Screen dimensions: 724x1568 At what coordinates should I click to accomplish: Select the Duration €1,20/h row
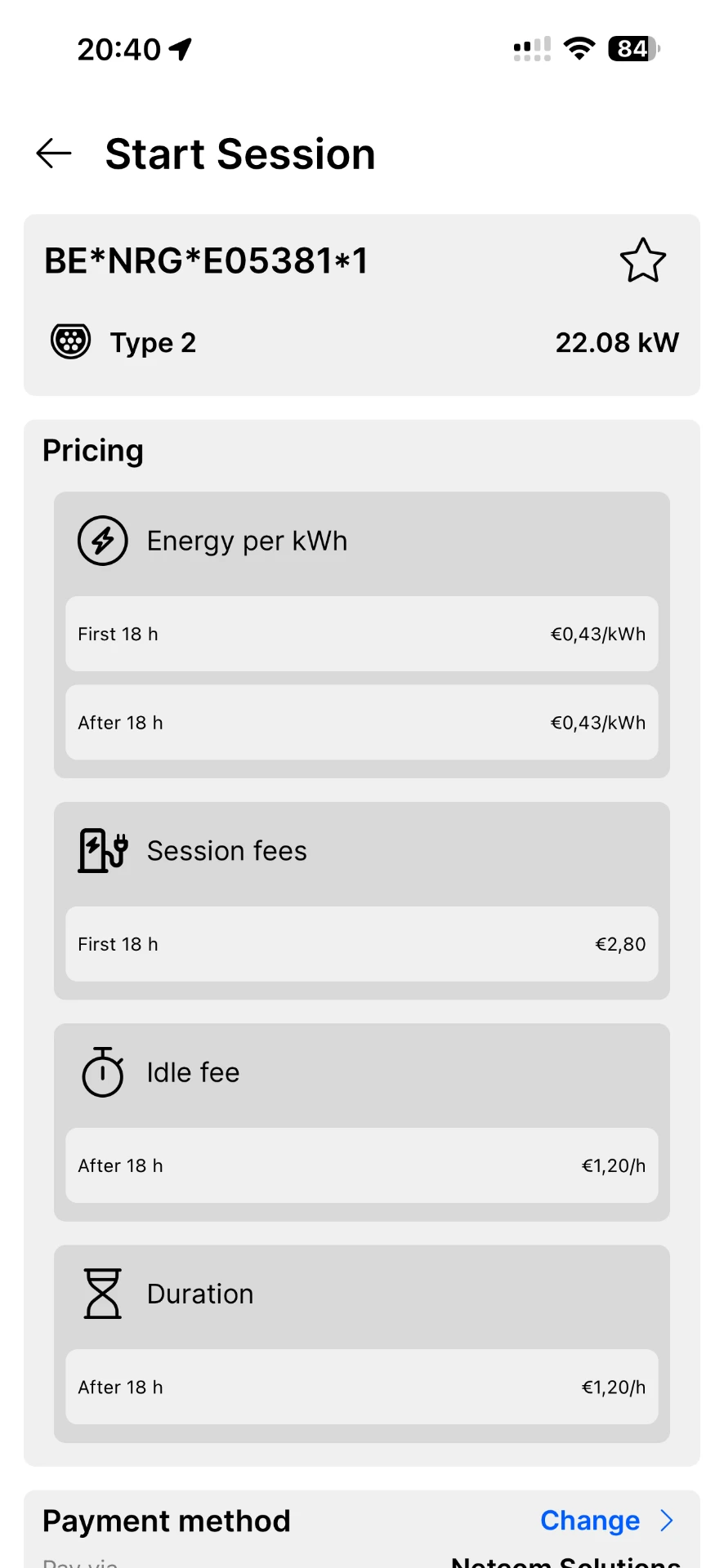pos(362,1387)
